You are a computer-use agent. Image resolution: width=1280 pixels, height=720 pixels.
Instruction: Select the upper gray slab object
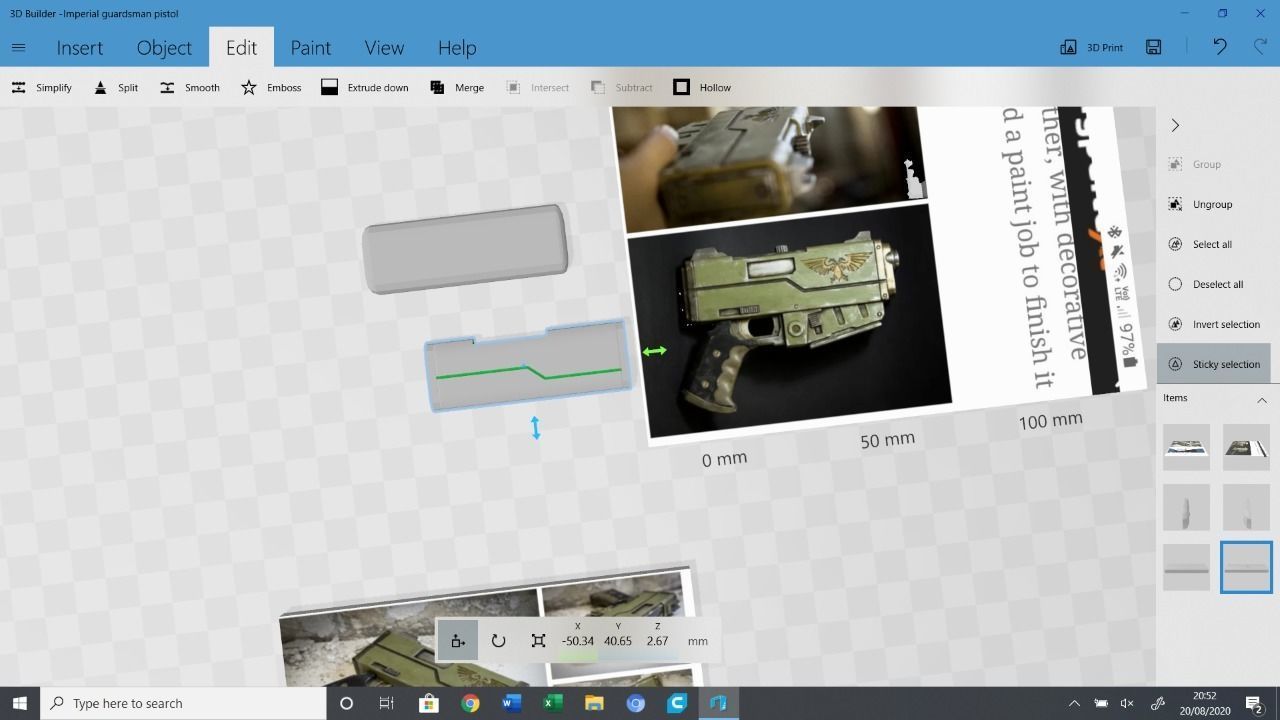pos(466,249)
